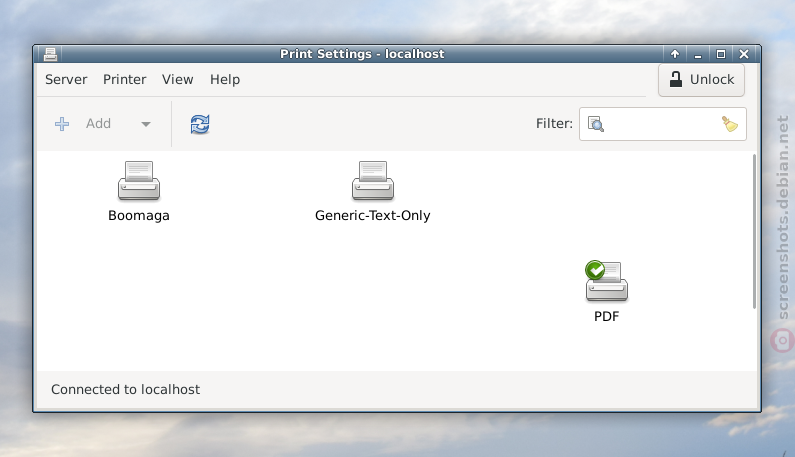Click the Boomaga printer label
Screen dimensions: 795x457
[139, 216]
